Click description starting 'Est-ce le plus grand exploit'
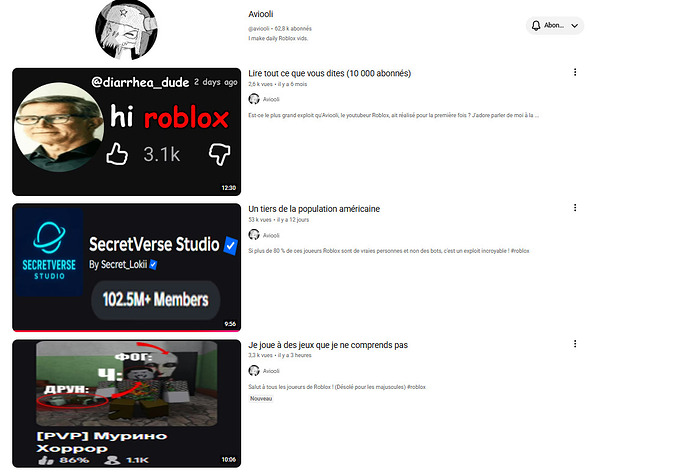 pyautogui.click(x=393, y=115)
